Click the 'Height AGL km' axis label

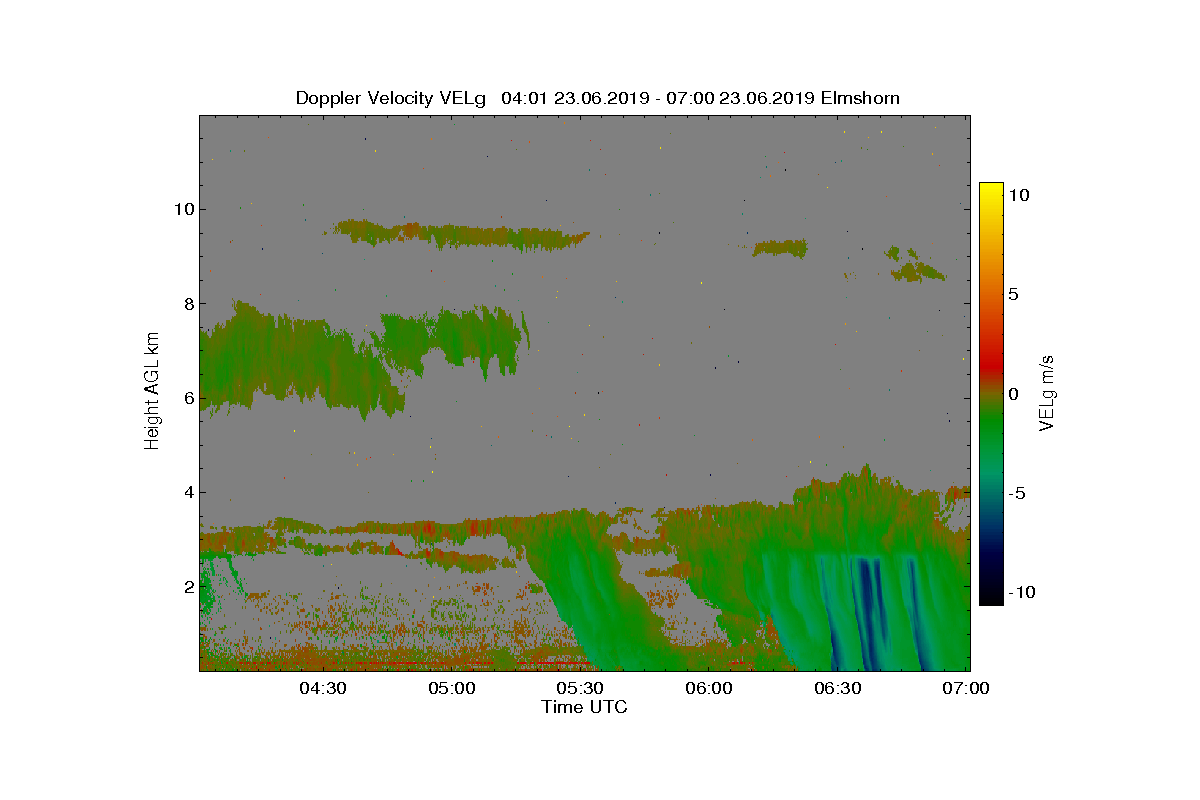[x=153, y=391]
